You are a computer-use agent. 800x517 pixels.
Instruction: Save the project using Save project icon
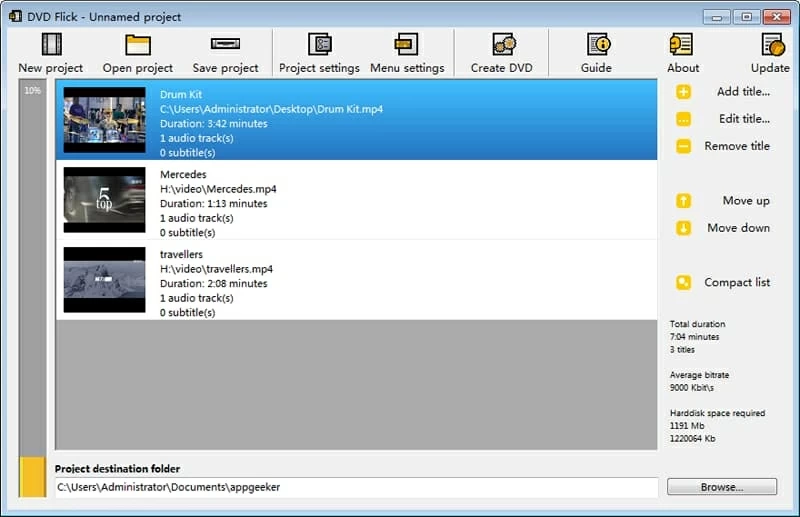tap(225, 46)
